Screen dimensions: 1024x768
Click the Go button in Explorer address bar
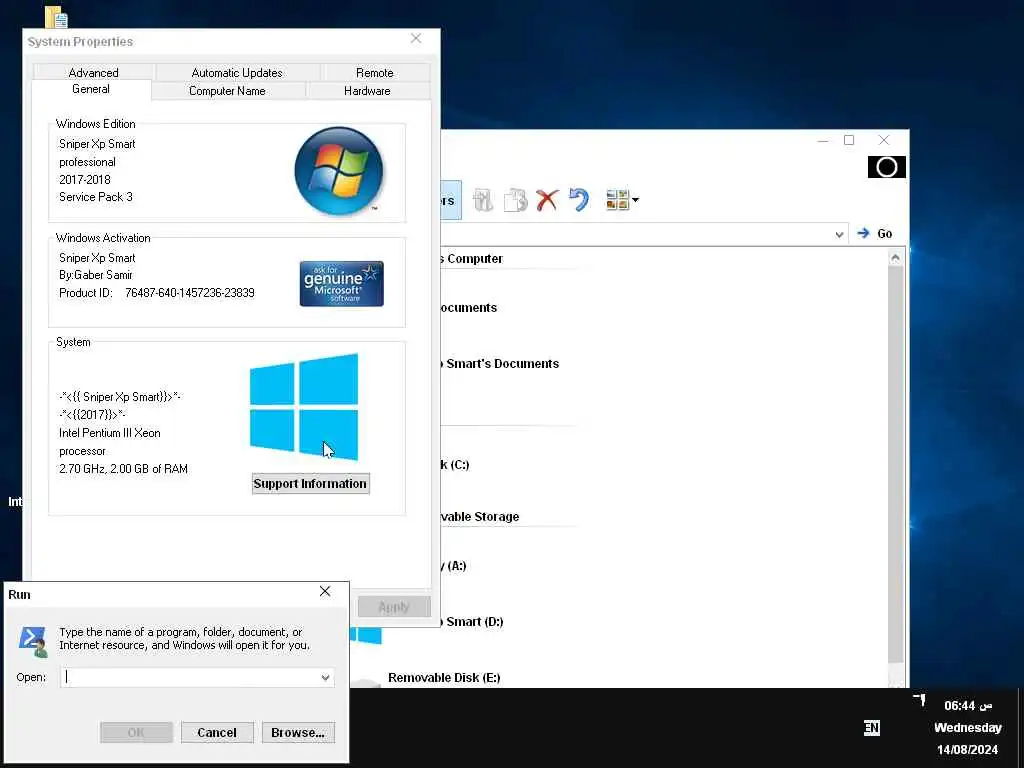(x=874, y=233)
